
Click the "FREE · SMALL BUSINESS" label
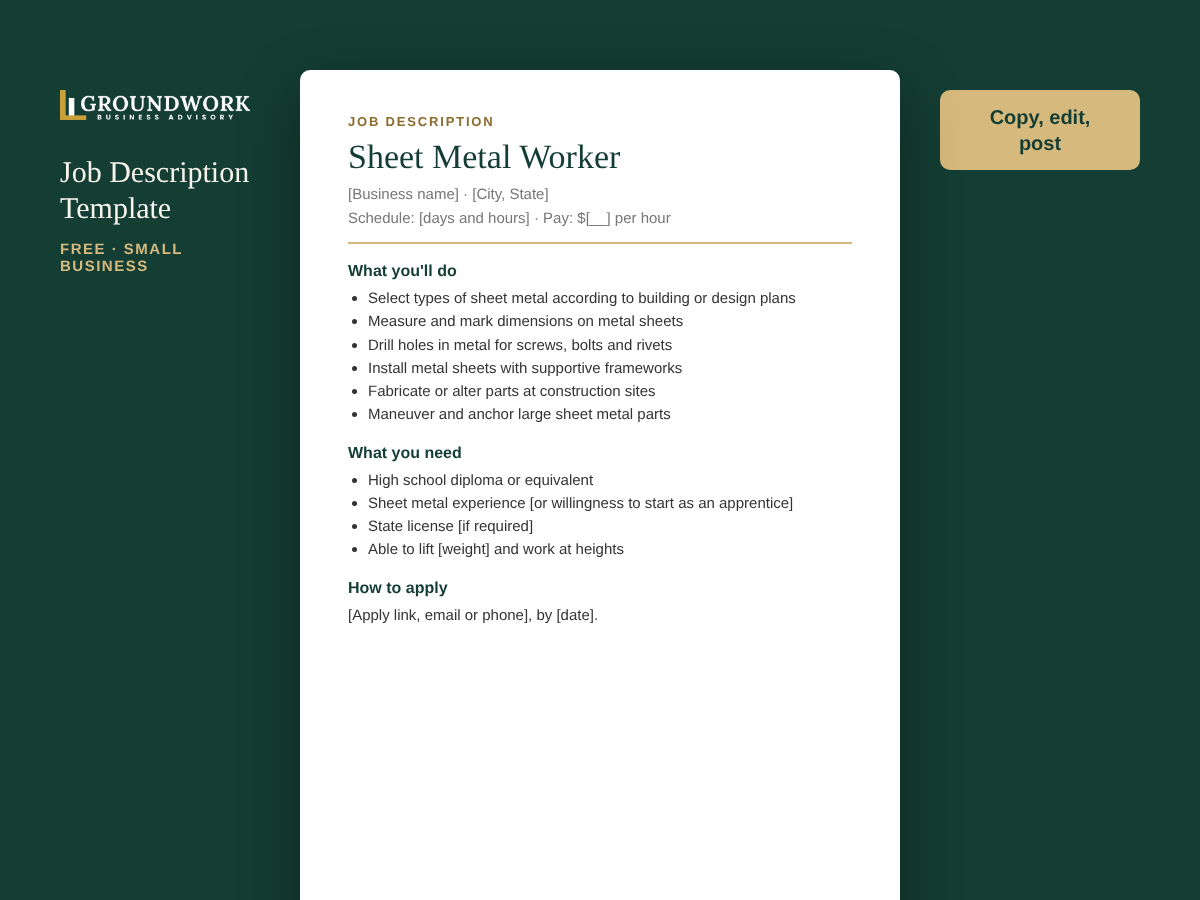click(x=121, y=257)
